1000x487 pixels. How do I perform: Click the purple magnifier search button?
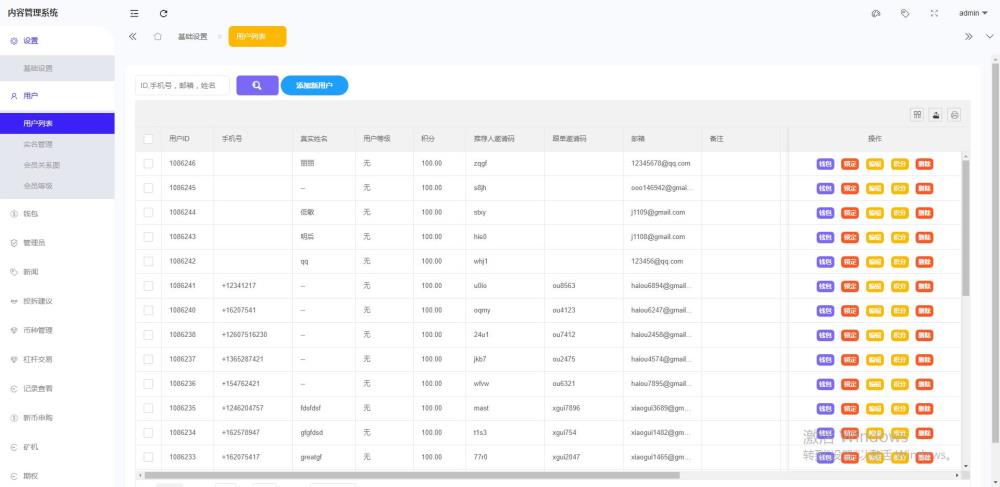pos(257,86)
